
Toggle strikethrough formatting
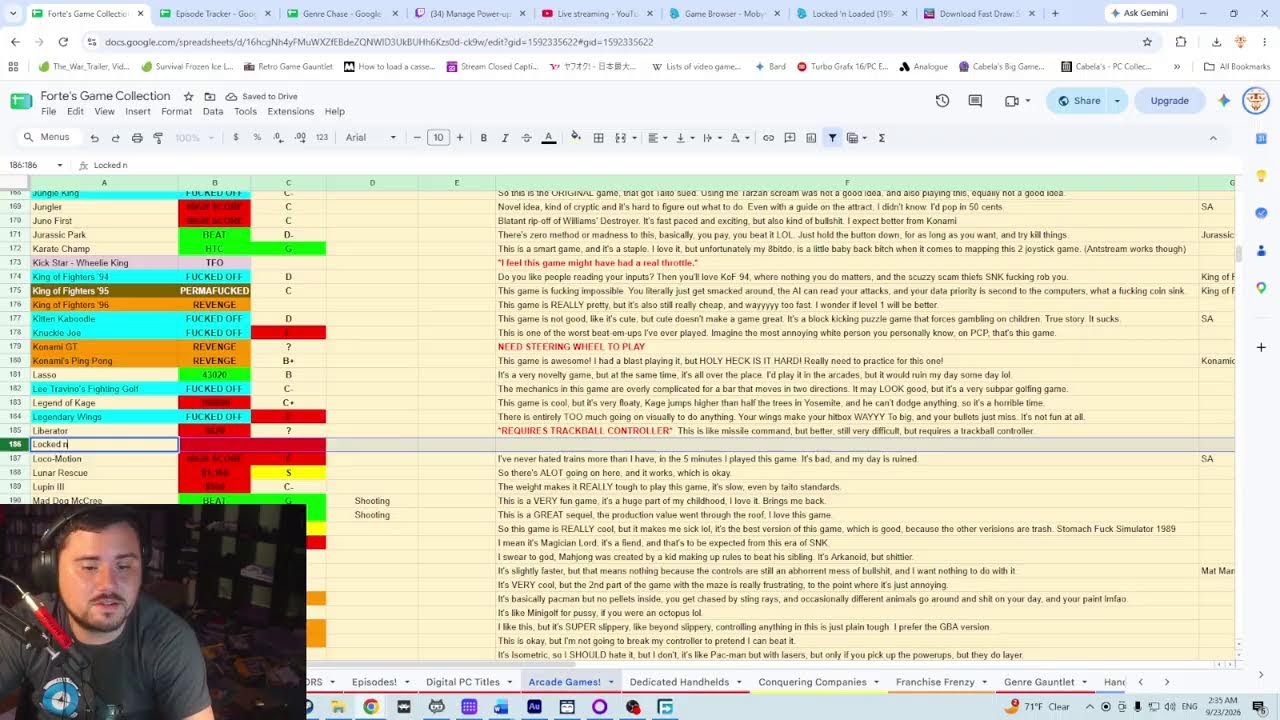(526, 138)
